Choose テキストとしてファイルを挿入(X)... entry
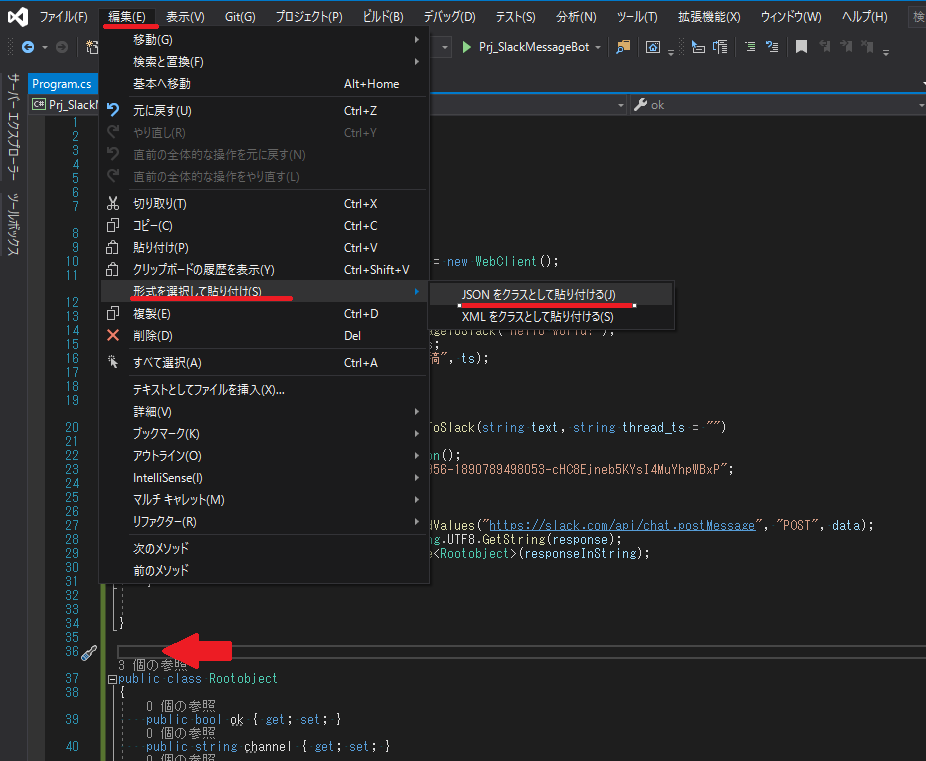The width and height of the screenshot is (926, 761). click(264, 390)
